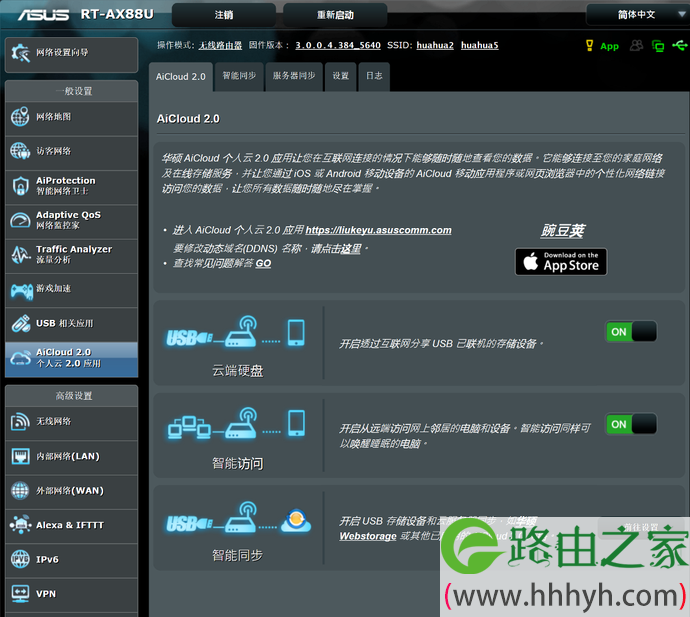Click the WAN globe icon

(x=20, y=491)
